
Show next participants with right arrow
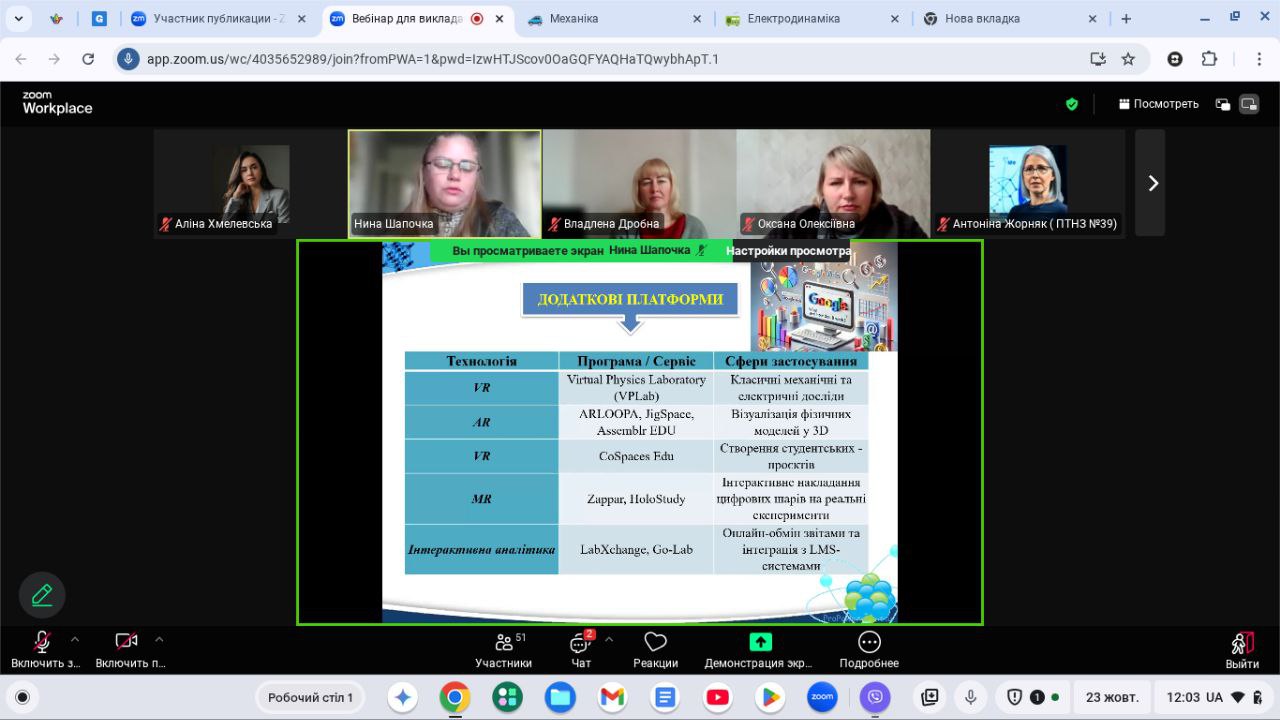(1152, 183)
